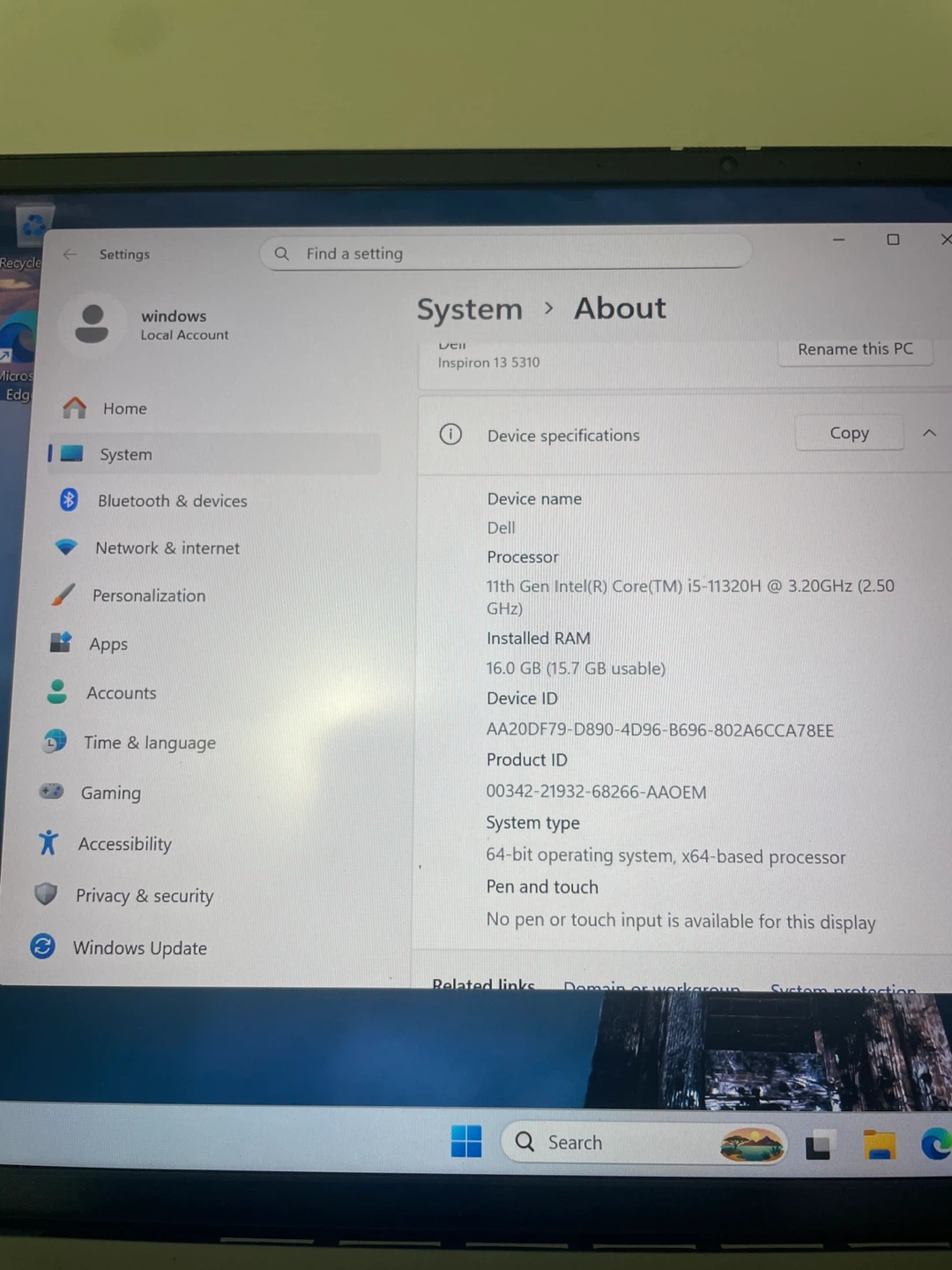
Task: Click the Find a setting field
Action: [505, 253]
